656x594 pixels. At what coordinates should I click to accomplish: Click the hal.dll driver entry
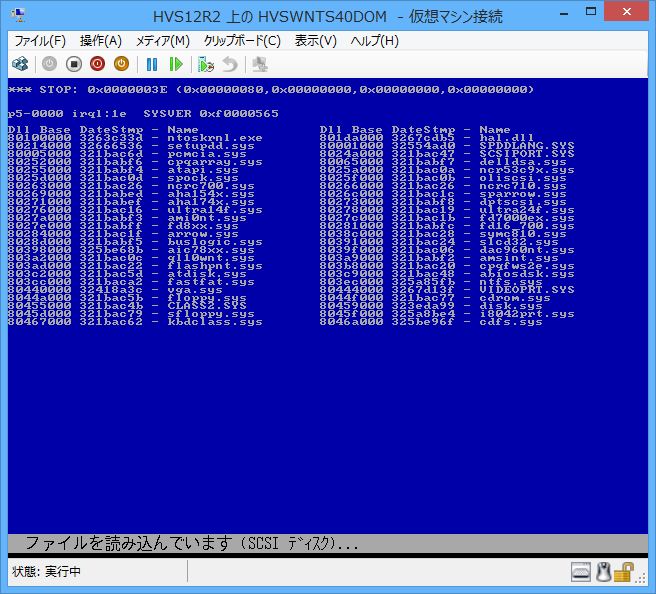click(x=507, y=138)
